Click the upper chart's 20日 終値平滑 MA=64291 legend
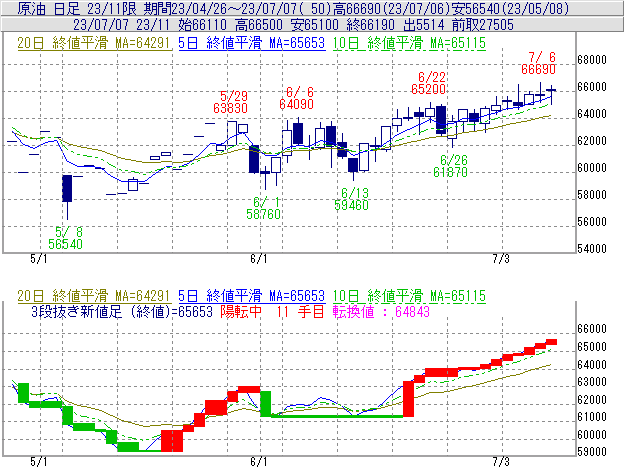Viewport: 624px width, 475px height. pos(94,43)
